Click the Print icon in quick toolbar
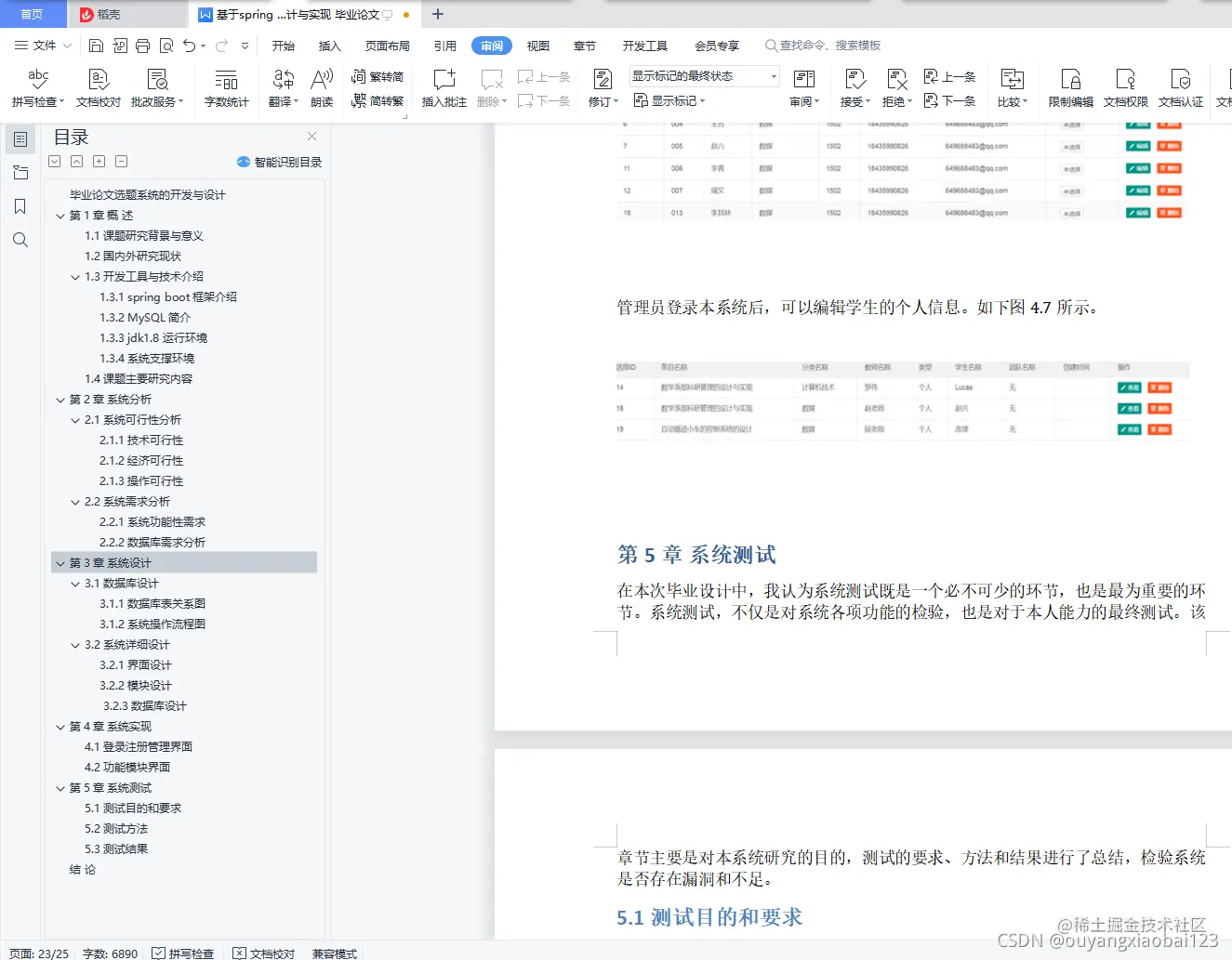The image size is (1232, 960). point(142,46)
